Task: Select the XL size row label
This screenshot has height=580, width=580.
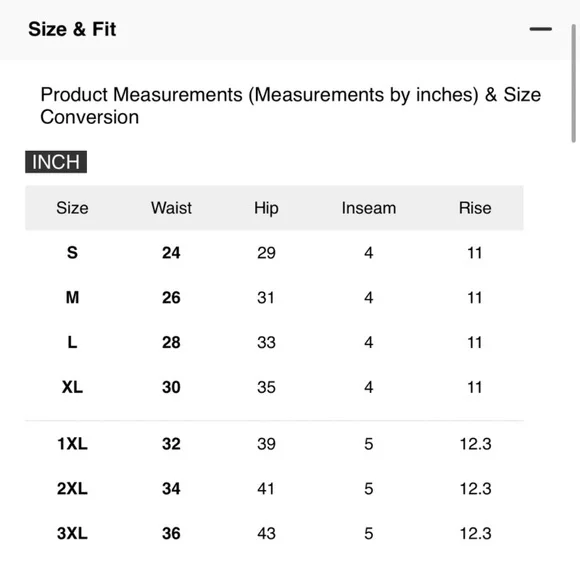Action: (72, 387)
